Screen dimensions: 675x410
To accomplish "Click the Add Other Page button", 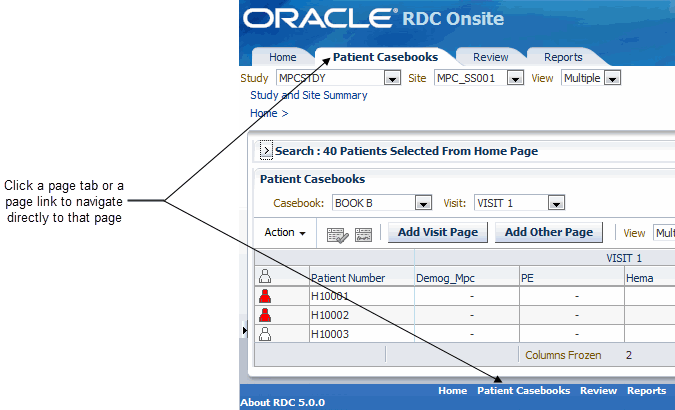I will 549,232.
